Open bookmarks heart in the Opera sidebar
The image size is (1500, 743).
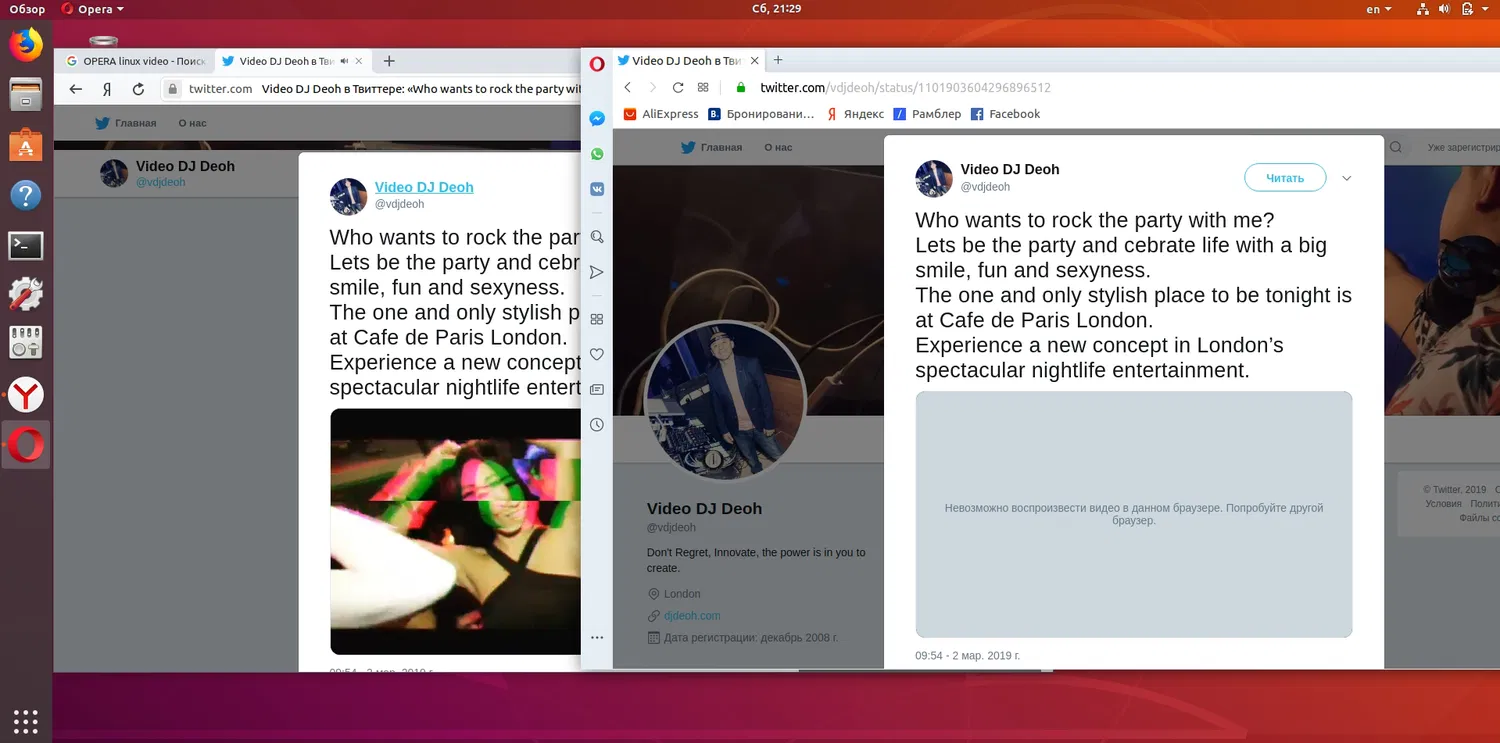tap(597, 354)
